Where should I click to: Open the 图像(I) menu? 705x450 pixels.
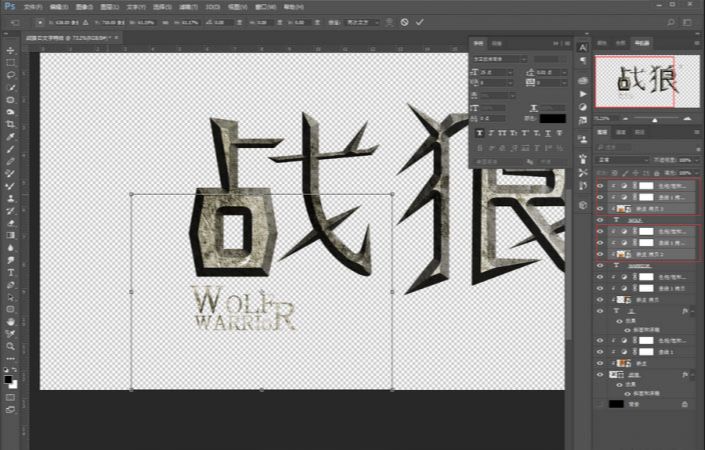[84, 7]
